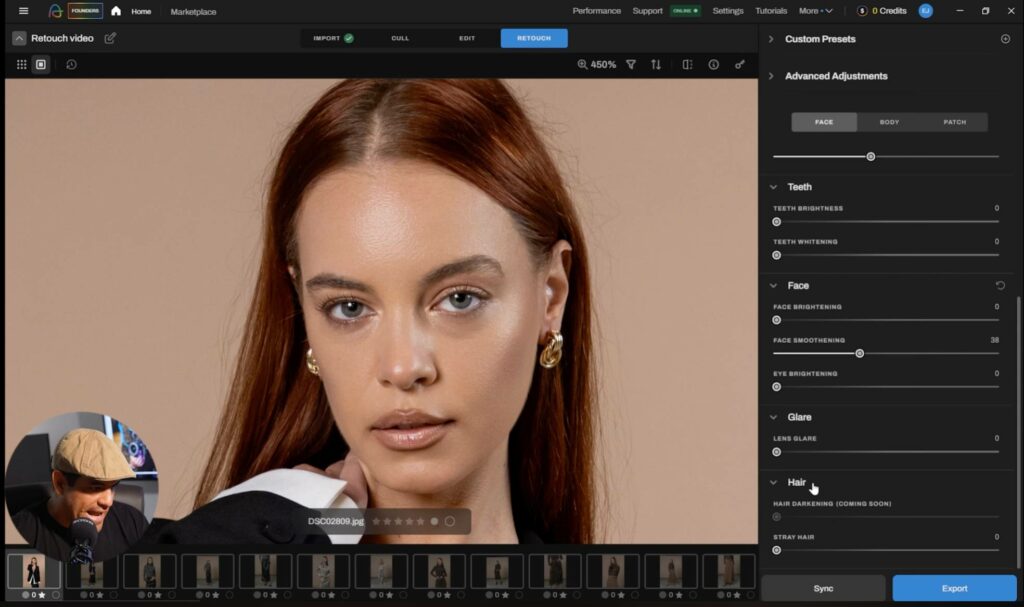Switch to grid view in the toolbar
The image size is (1024, 607).
(21, 65)
